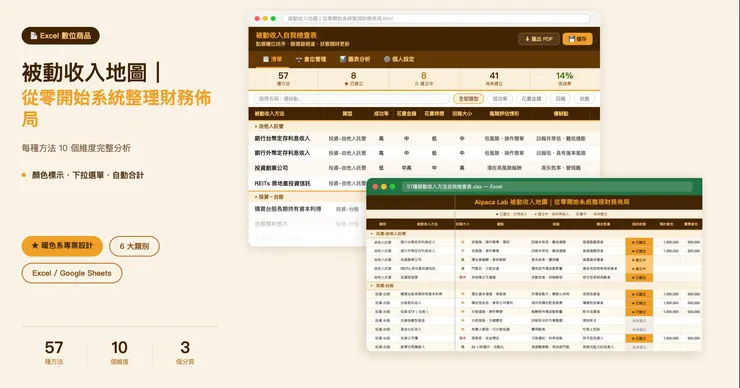This screenshot has height=388, width=740.
Task: Click the Excel / Google Sheets pill
Action: tap(72, 273)
